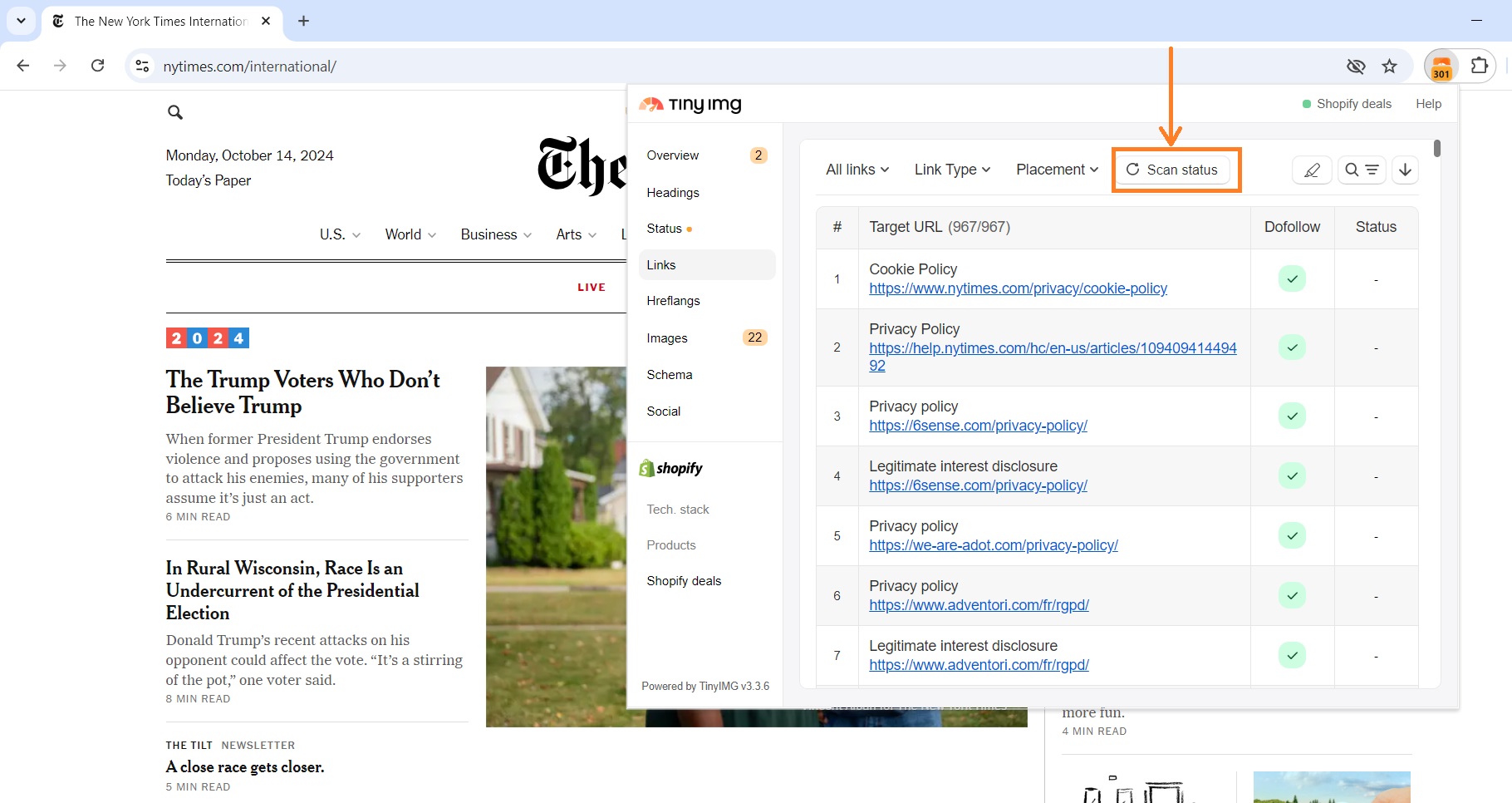Open the Placement dropdown
The width and height of the screenshot is (1512, 803).
[x=1056, y=170]
